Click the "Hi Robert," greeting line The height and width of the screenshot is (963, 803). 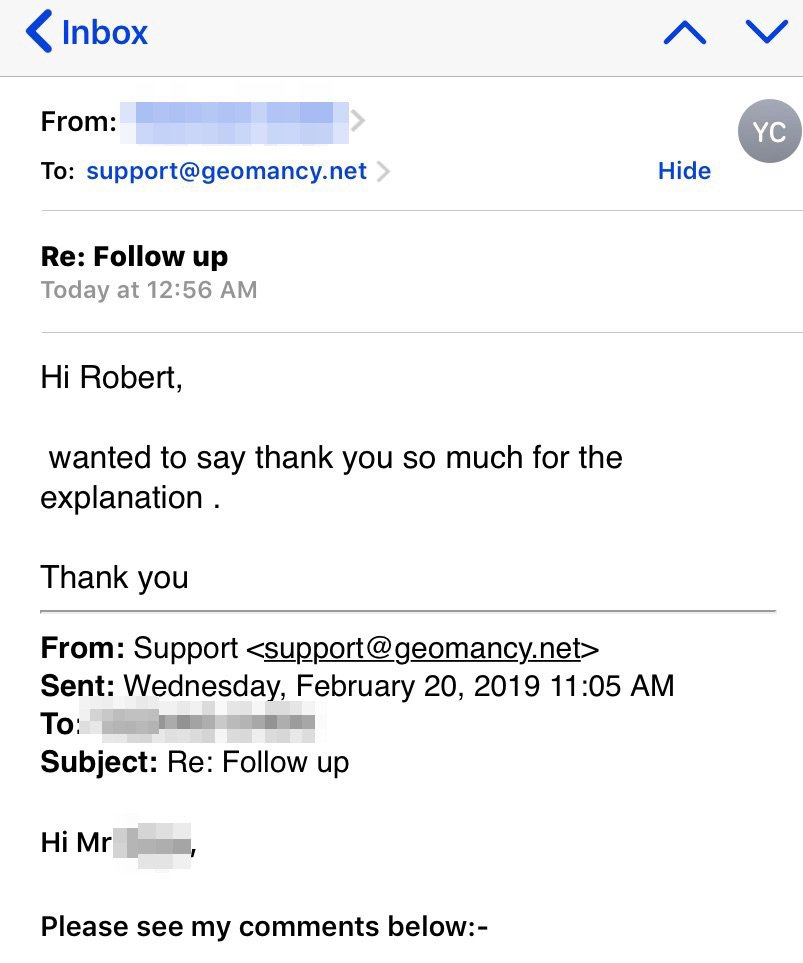(x=112, y=377)
